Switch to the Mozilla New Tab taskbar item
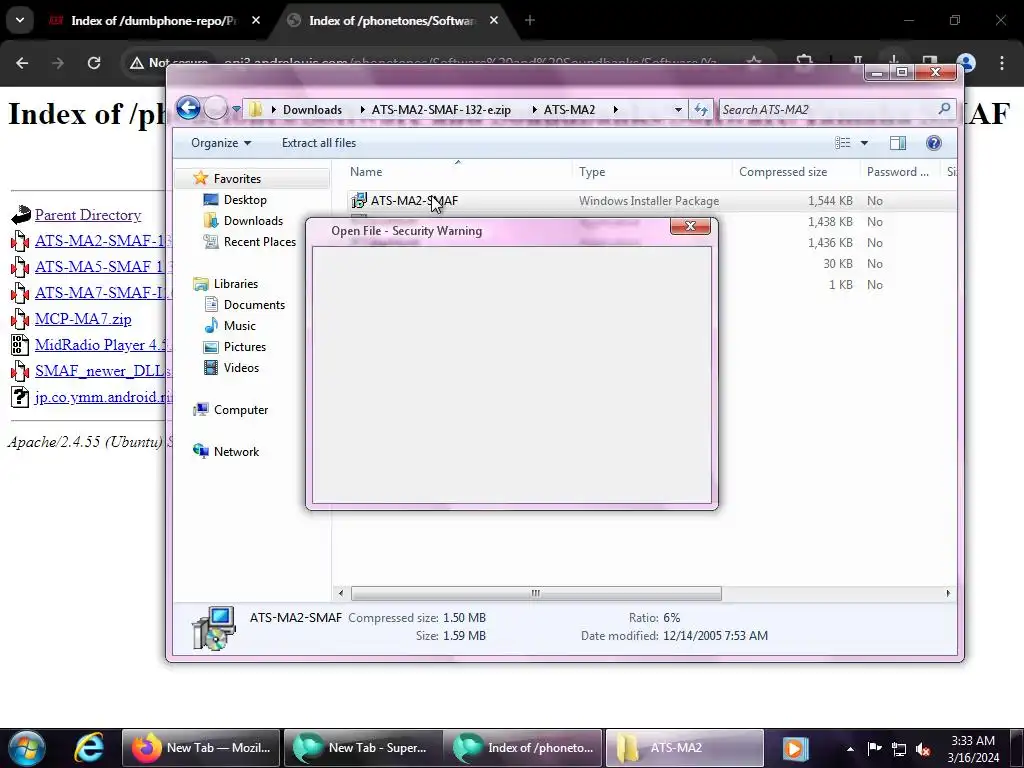The image size is (1024, 768). [x=201, y=748]
